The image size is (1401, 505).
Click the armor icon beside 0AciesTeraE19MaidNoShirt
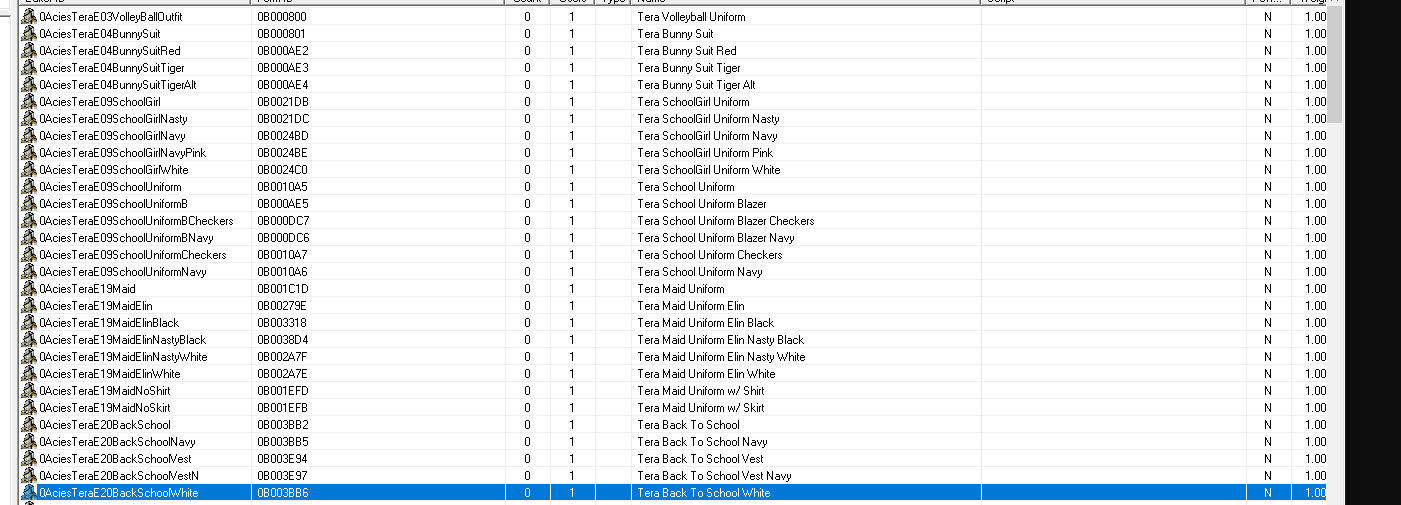pyautogui.click(x=28, y=391)
